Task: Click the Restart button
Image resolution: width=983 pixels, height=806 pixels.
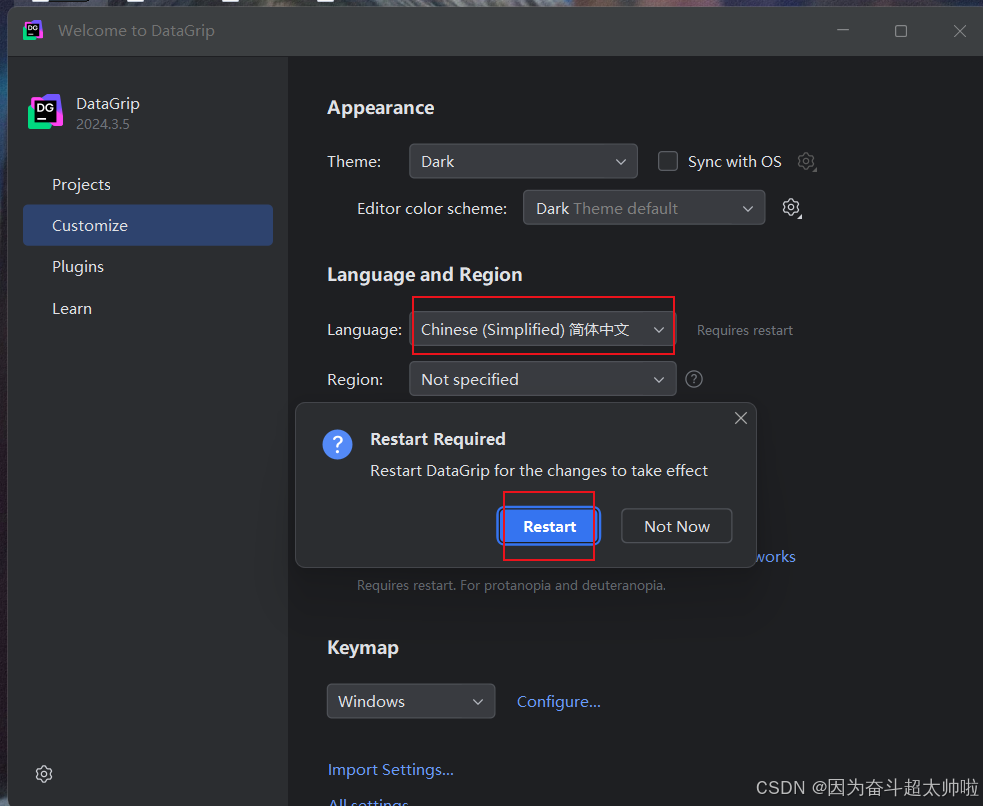Action: click(x=549, y=526)
